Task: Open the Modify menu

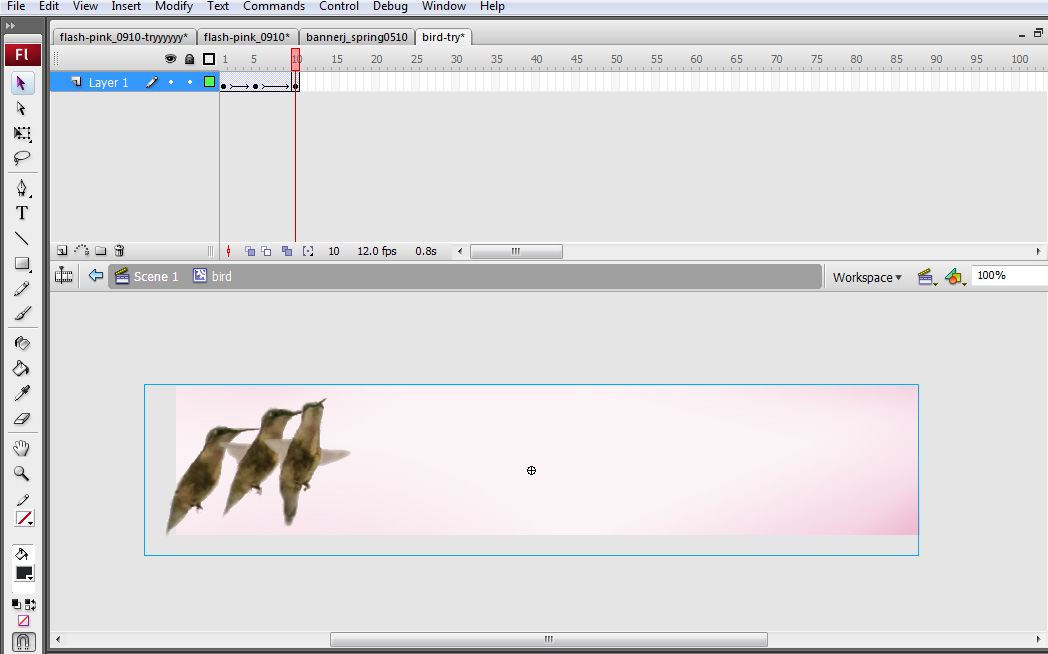Action: (x=174, y=6)
